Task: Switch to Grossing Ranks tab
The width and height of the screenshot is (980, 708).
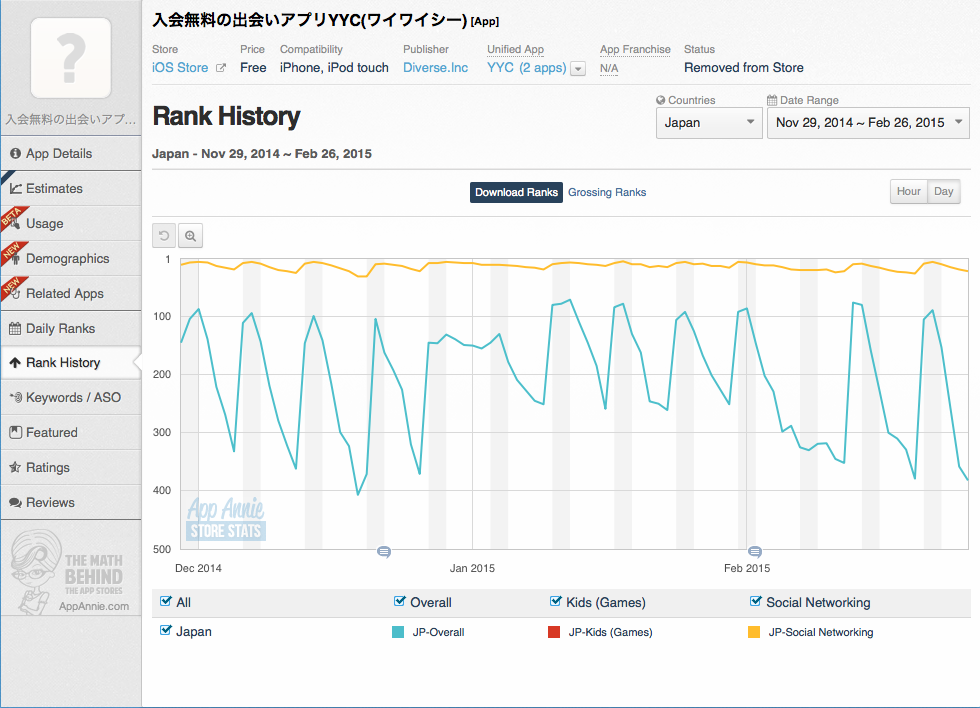Action: click(607, 192)
